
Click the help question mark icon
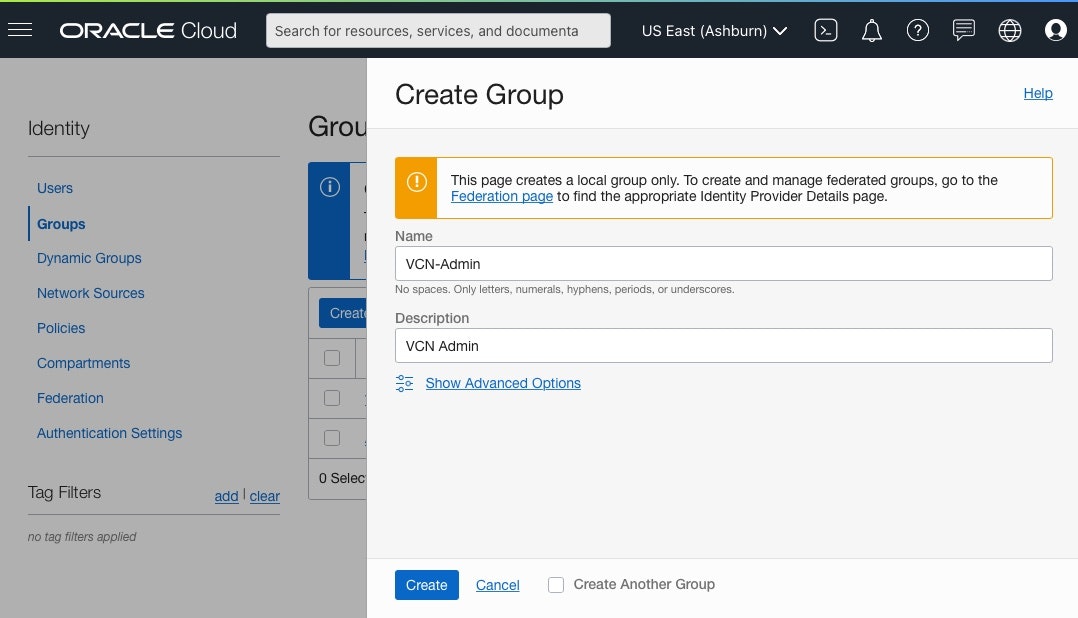[917, 30]
